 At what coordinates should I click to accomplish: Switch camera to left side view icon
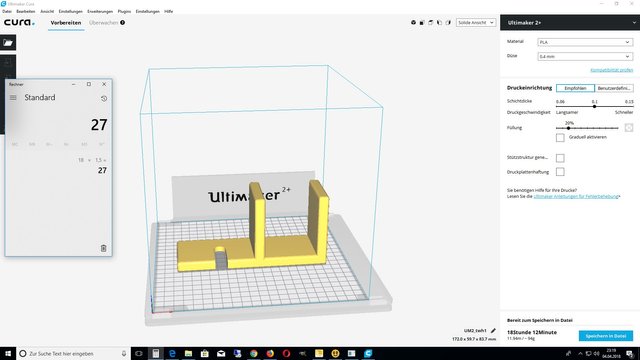tap(439, 22)
